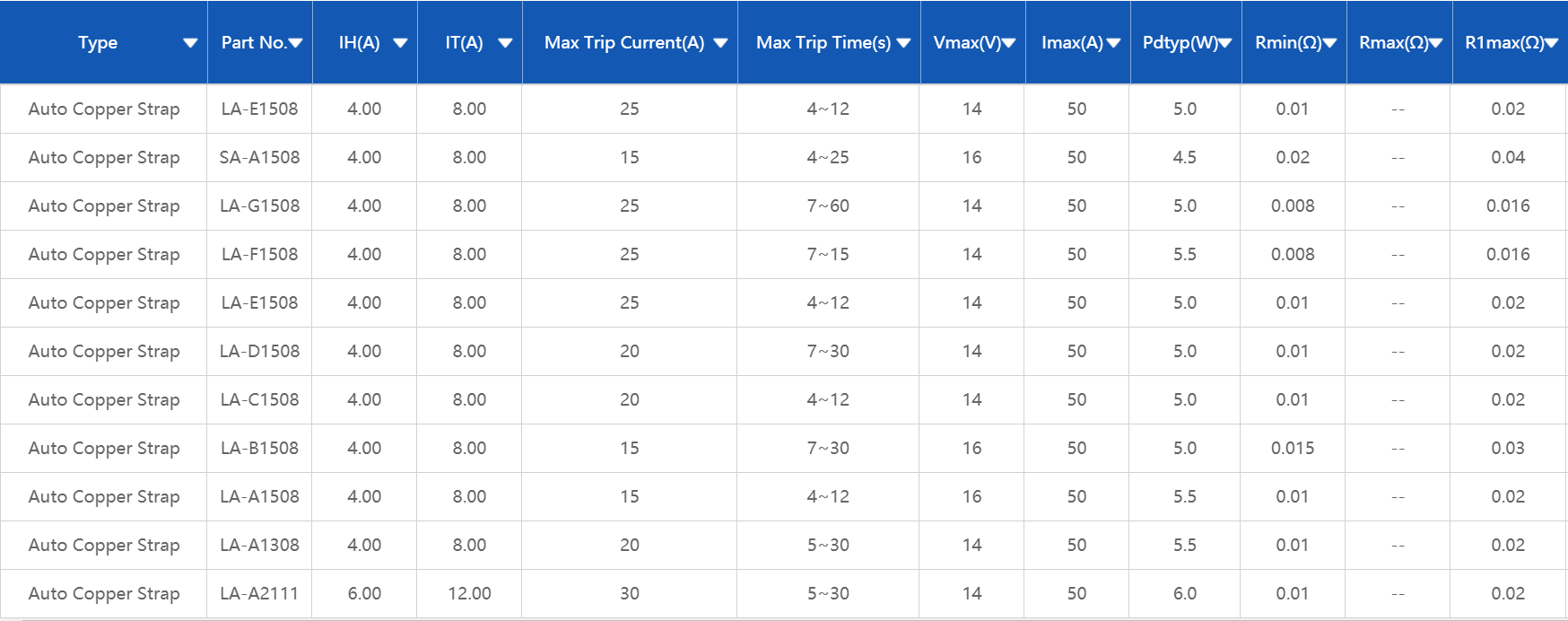Screen dimensions: 1568x621
Task: Expand the IH(A) column filter arrow
Action: click(400, 43)
